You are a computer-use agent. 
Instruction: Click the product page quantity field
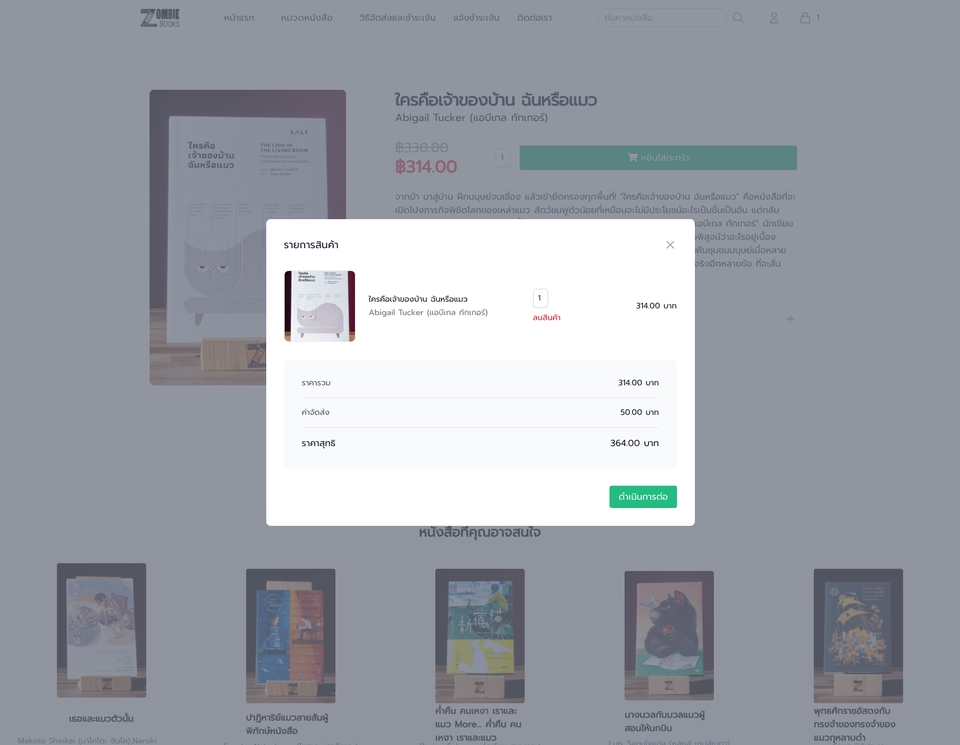pyautogui.click(x=503, y=158)
